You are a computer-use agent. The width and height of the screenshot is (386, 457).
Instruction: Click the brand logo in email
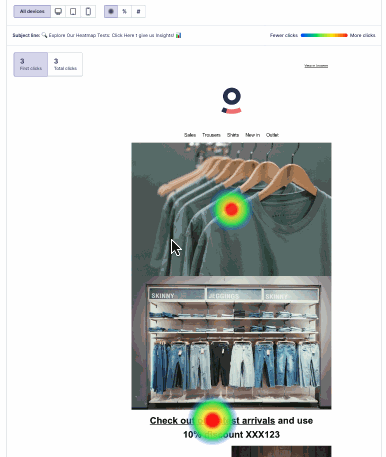231,101
